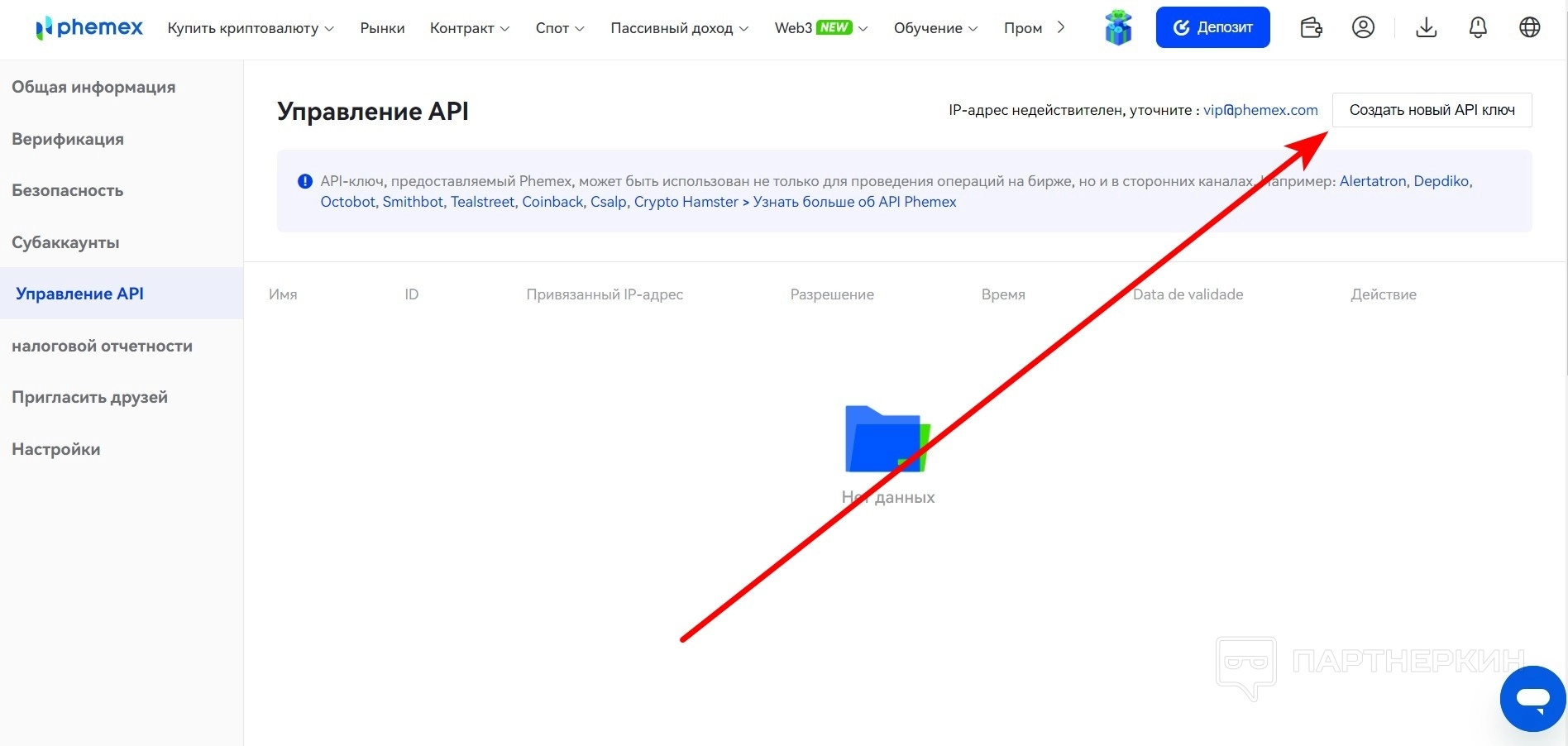This screenshot has width=1568, height=746.
Task: Click the download app icon
Action: tap(1427, 28)
